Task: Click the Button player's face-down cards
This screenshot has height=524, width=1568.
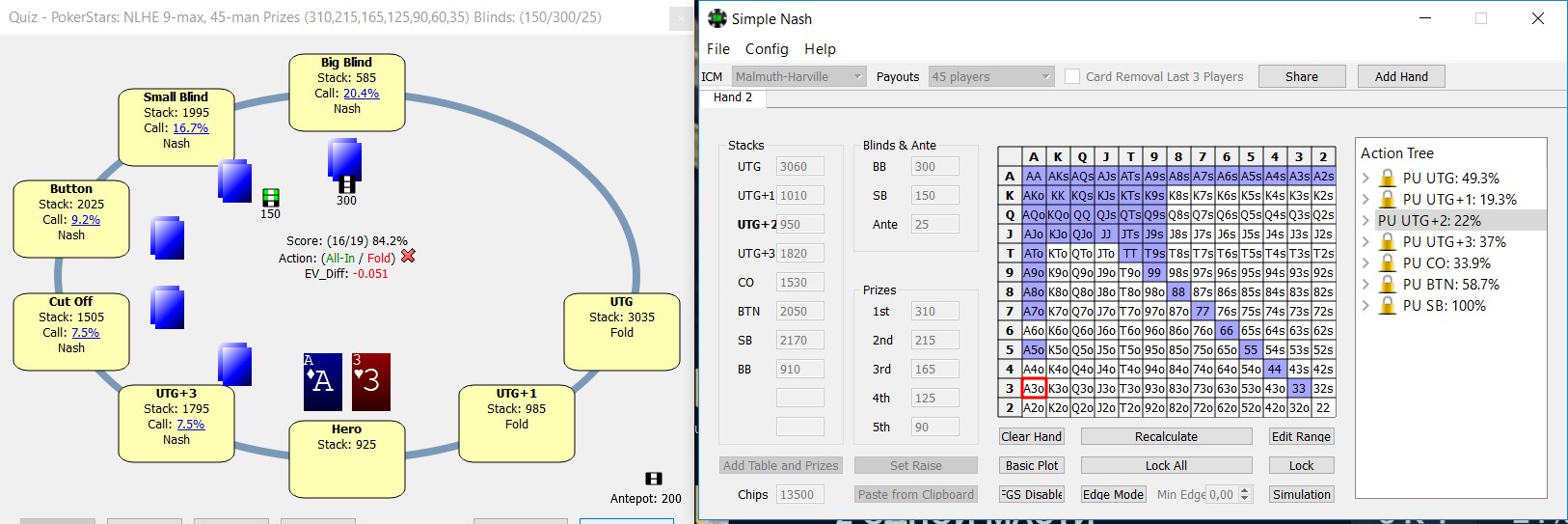Action: [x=167, y=237]
